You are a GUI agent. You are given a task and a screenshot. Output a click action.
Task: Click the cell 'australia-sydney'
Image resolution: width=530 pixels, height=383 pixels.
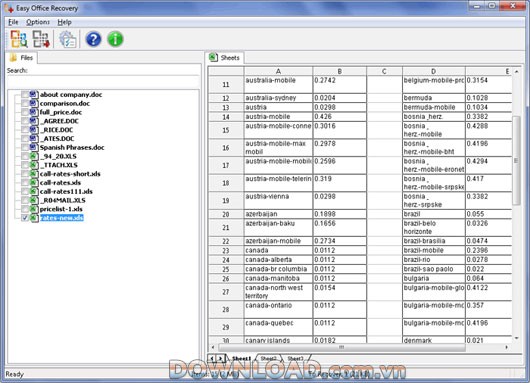tap(278, 98)
